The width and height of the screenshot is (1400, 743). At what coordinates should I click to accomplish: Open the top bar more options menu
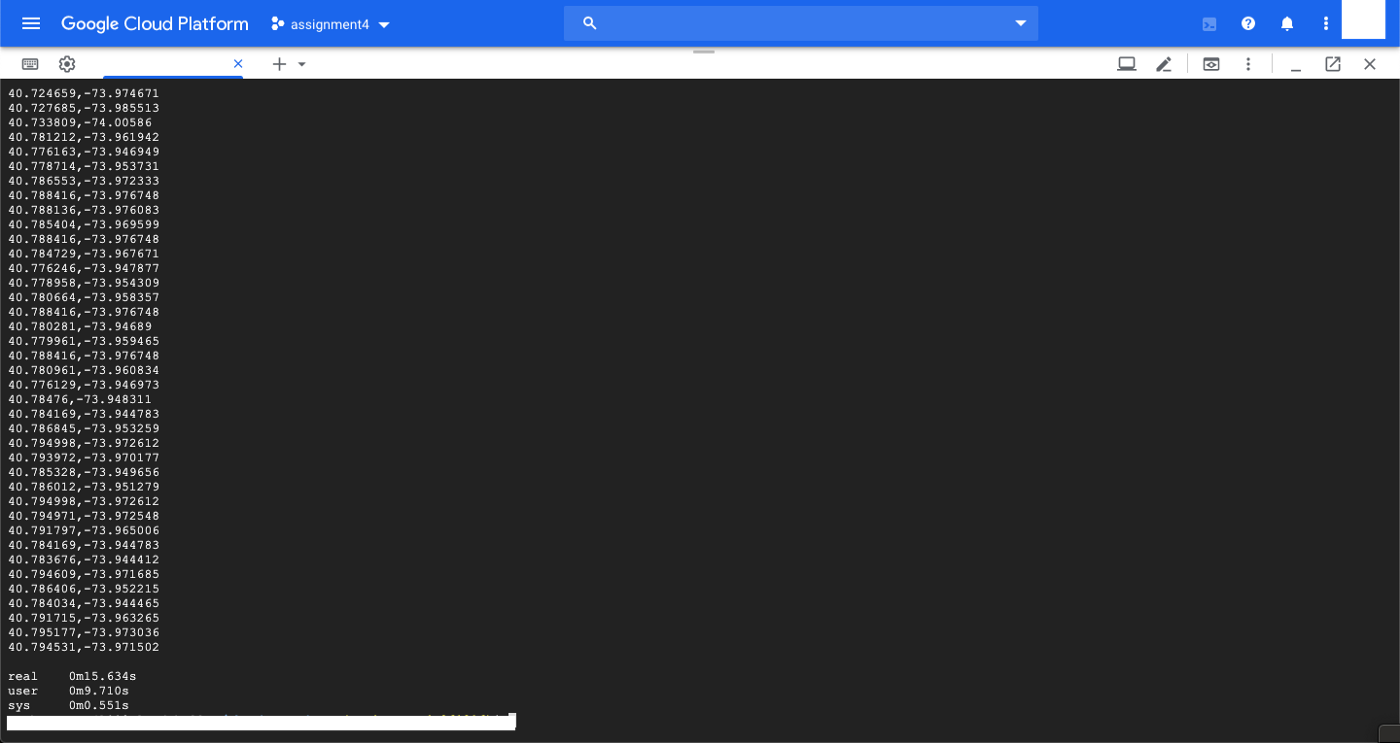pos(1326,23)
